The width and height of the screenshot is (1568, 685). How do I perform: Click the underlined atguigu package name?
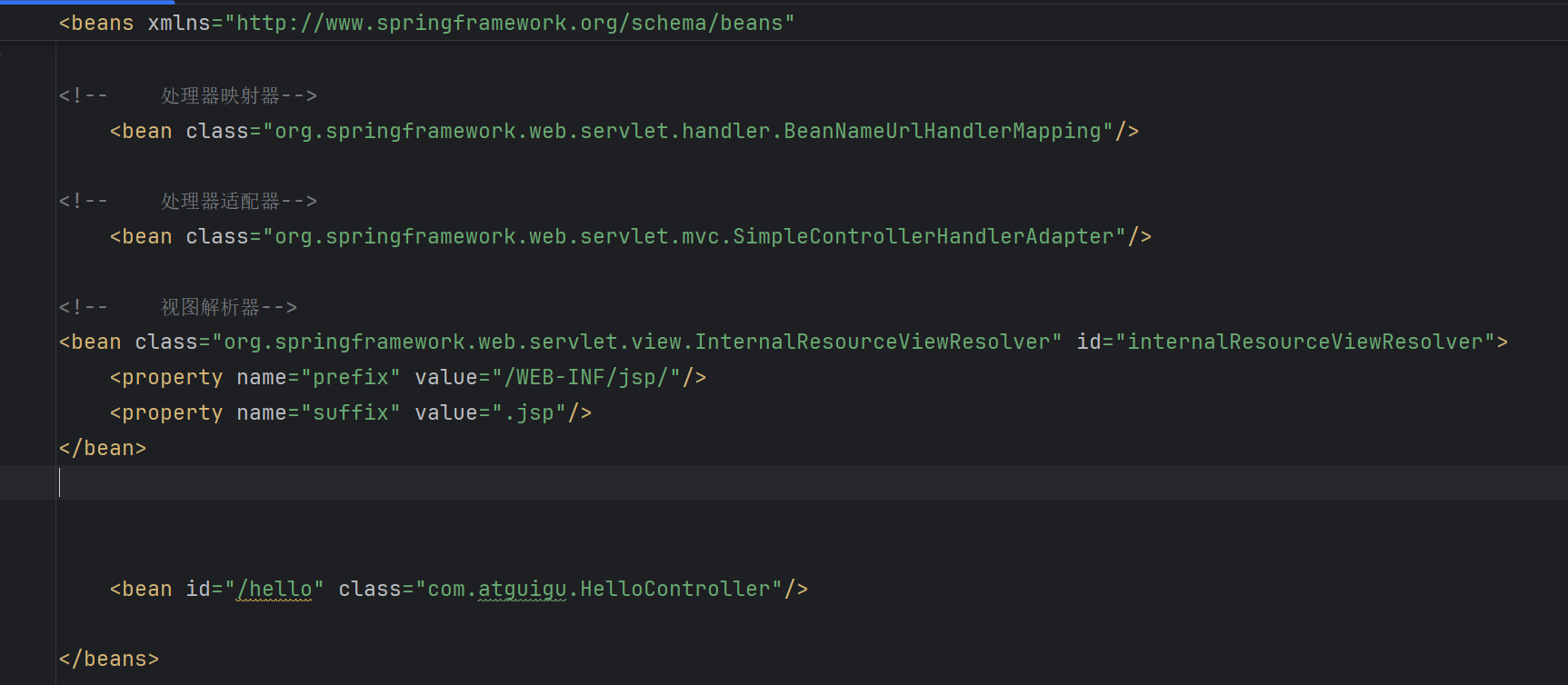coord(522,589)
